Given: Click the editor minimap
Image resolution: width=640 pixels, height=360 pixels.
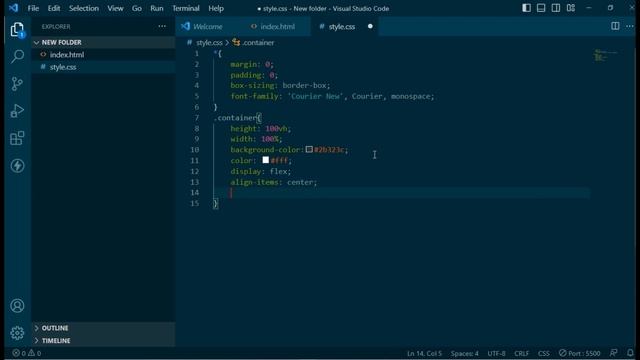Looking at the screenshot, I should coord(606,55).
